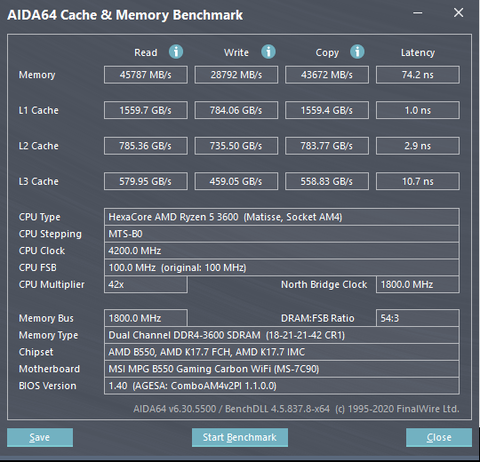Click the AIDA64 Cache & Memory Benchmark title

coord(125,15)
